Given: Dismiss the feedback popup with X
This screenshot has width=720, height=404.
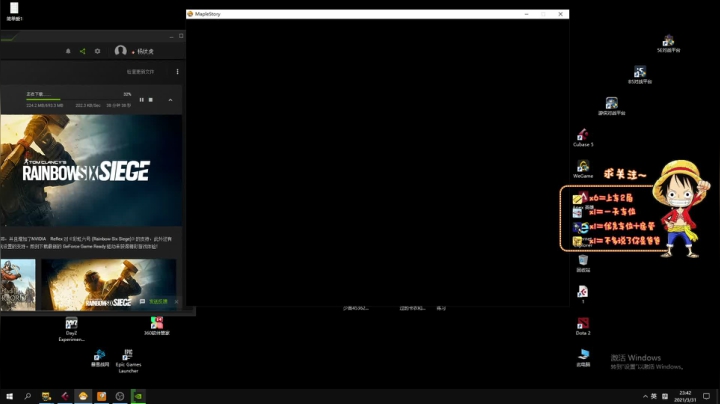Looking at the screenshot, I should 176,302.
